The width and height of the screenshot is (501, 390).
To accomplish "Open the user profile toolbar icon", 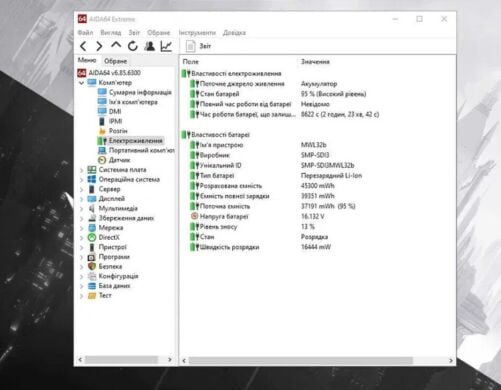I will tap(150, 46).
